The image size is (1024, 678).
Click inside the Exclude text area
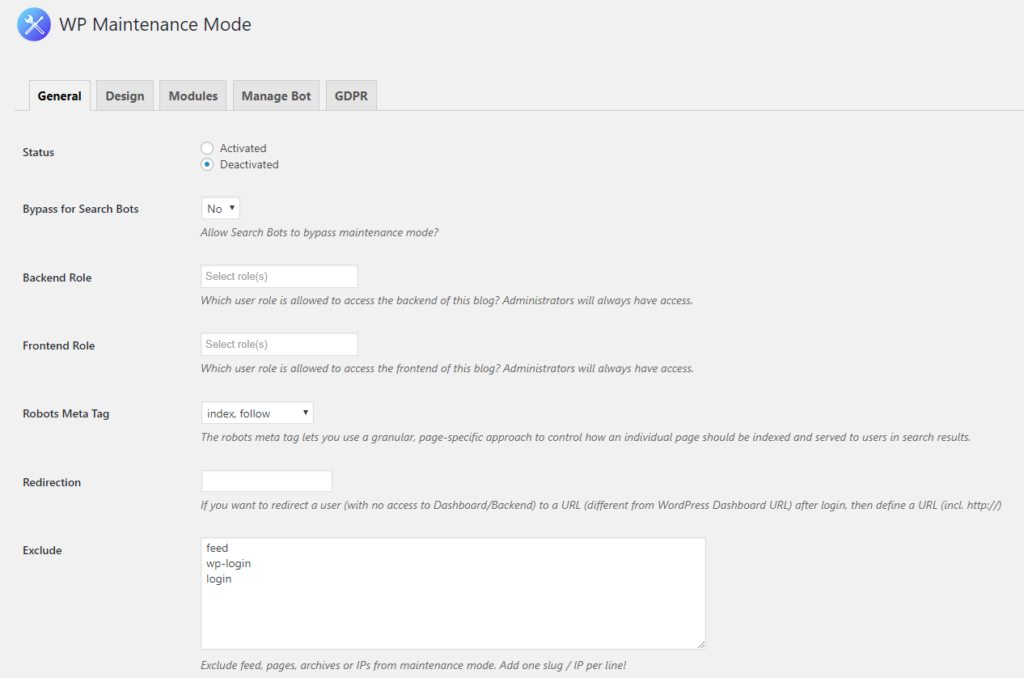[450, 600]
